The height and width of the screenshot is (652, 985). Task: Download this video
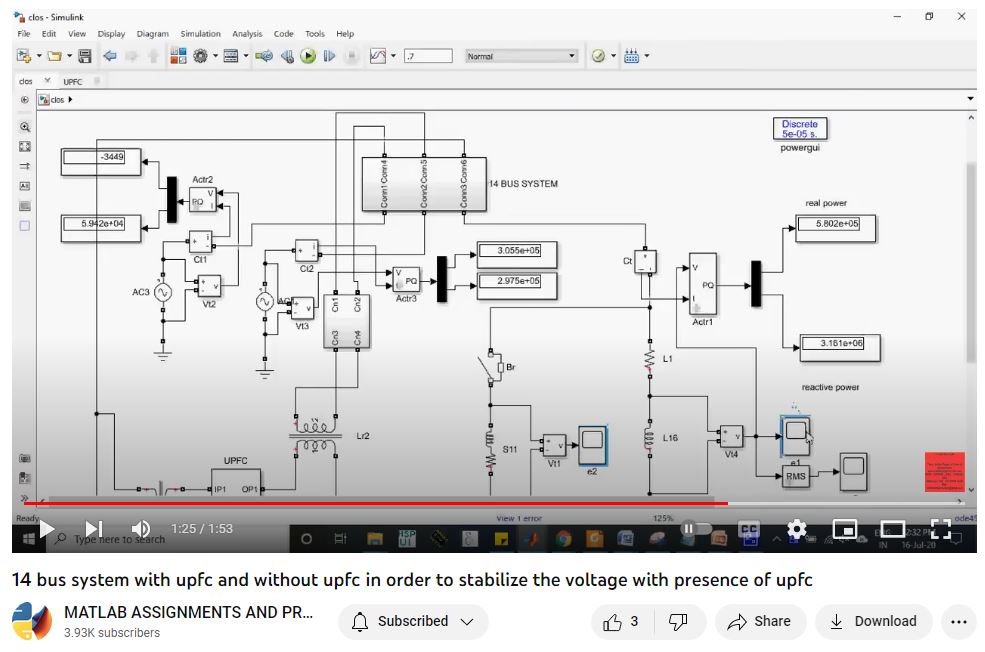873,622
